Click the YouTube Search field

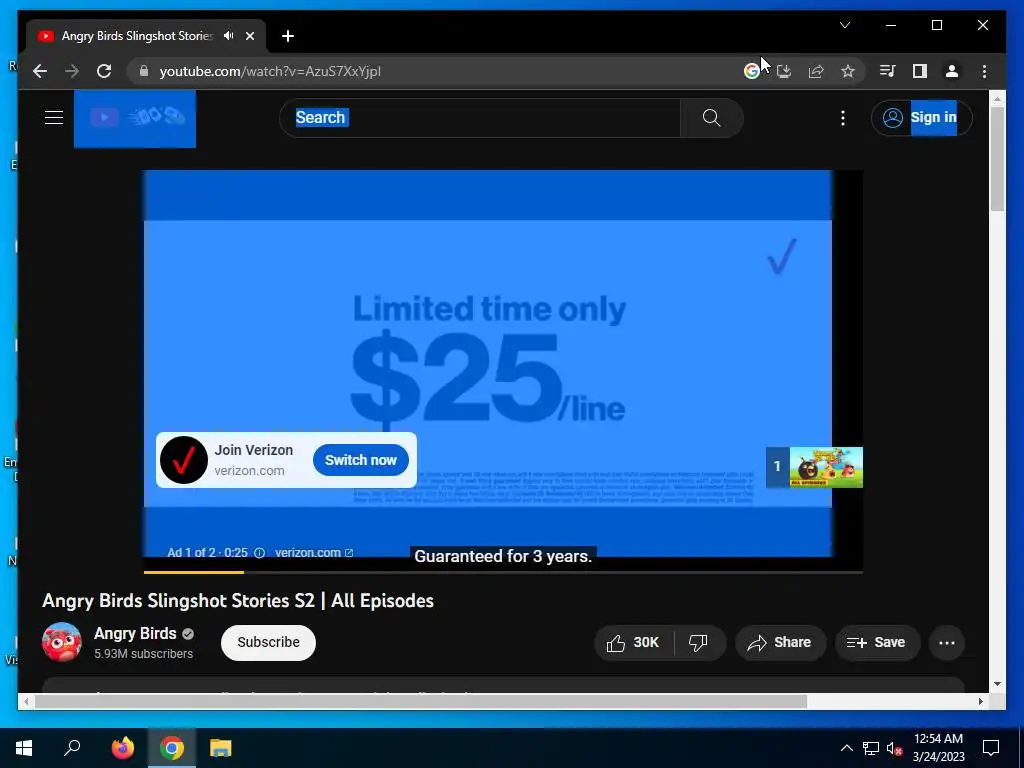click(x=480, y=118)
